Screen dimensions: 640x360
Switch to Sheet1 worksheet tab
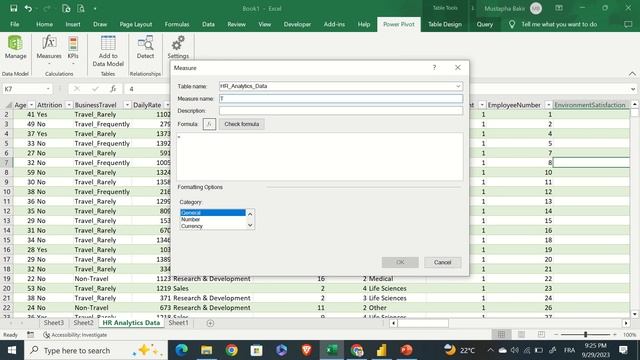point(179,323)
